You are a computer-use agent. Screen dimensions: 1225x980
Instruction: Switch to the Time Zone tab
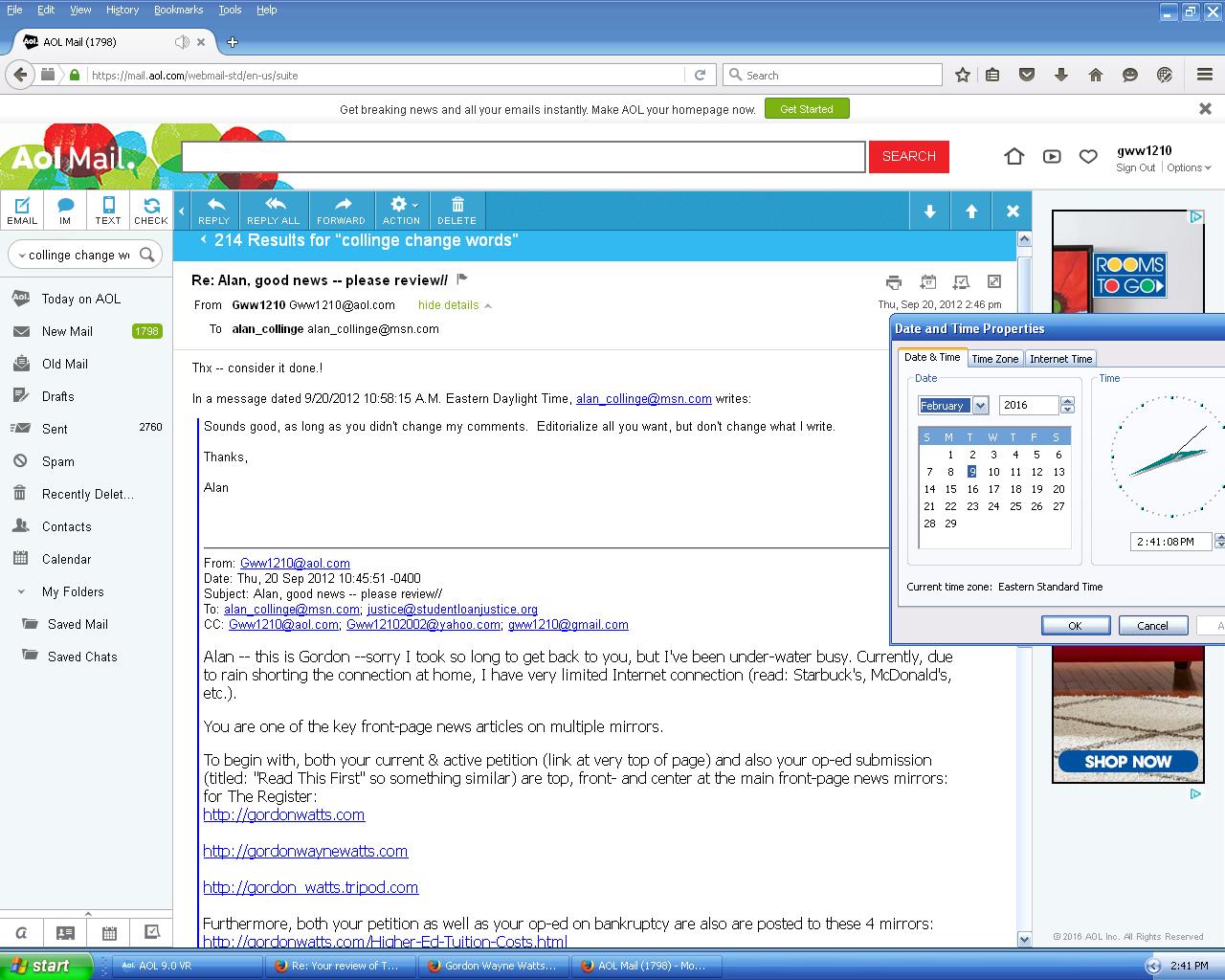[994, 359]
